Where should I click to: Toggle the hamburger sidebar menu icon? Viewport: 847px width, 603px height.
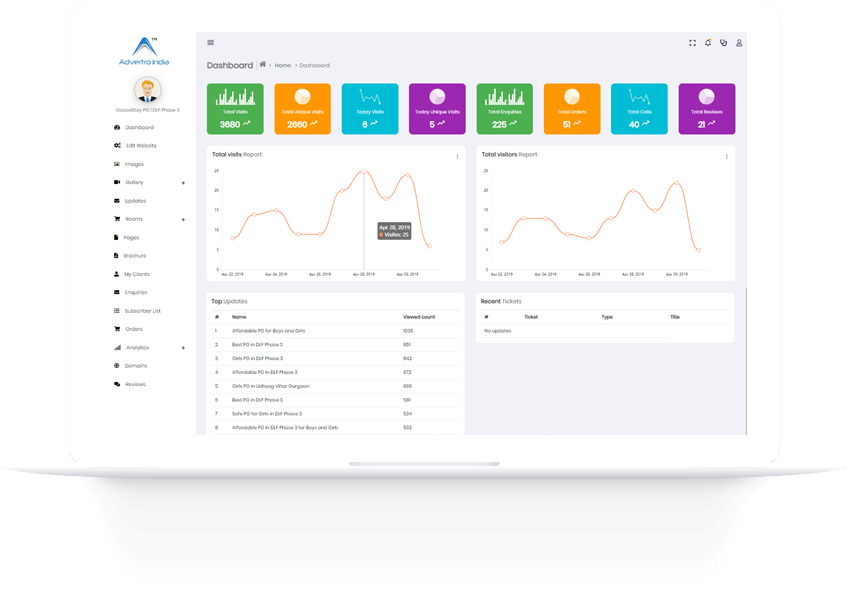211,43
